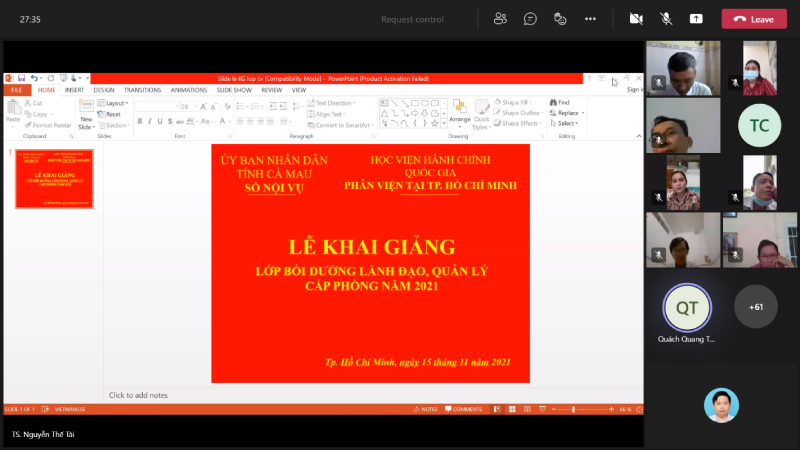
Task: Unmute the microphone in Teams
Action: (x=666, y=19)
